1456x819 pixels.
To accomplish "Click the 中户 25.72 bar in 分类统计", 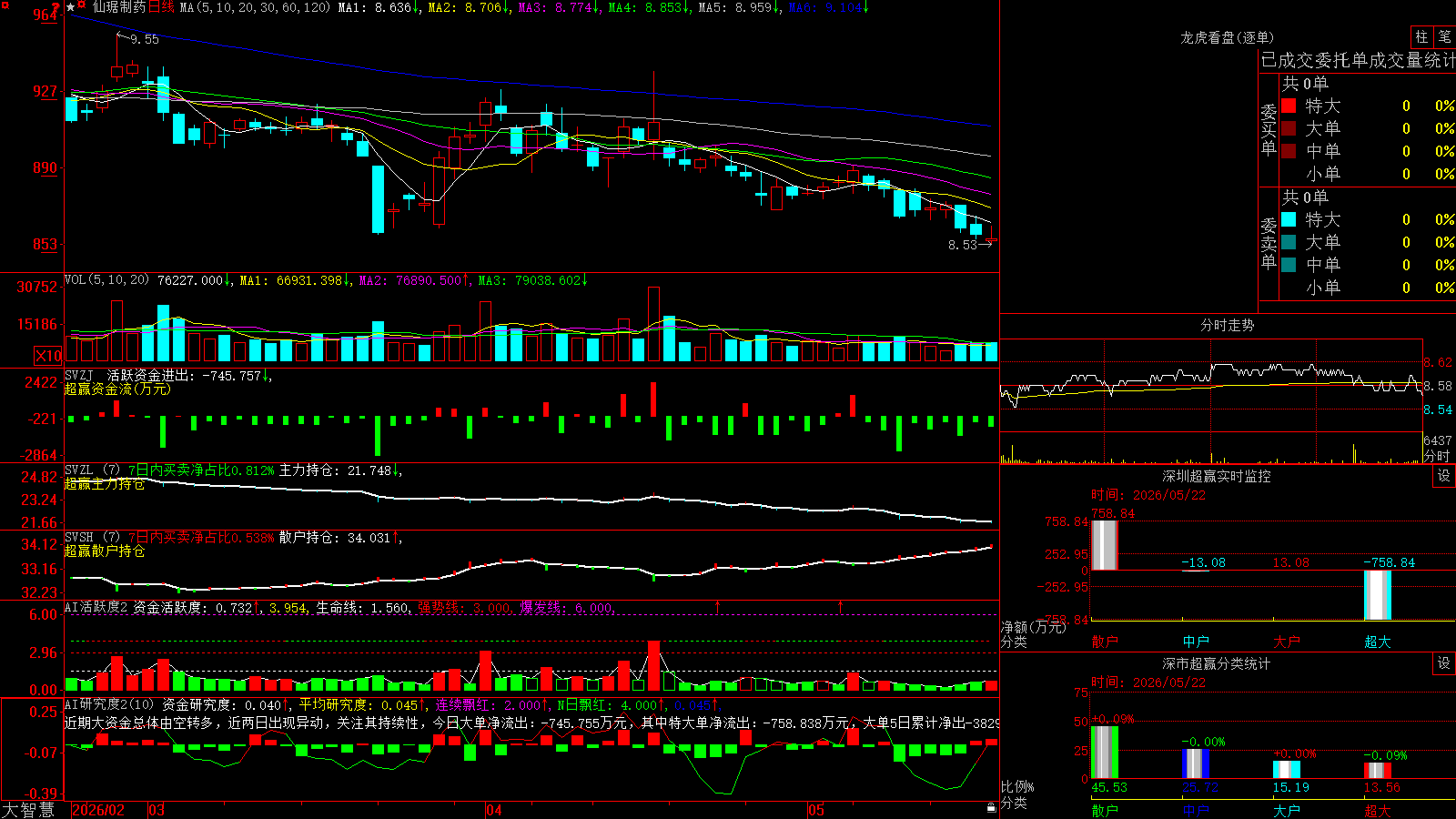I will pos(1196,764).
